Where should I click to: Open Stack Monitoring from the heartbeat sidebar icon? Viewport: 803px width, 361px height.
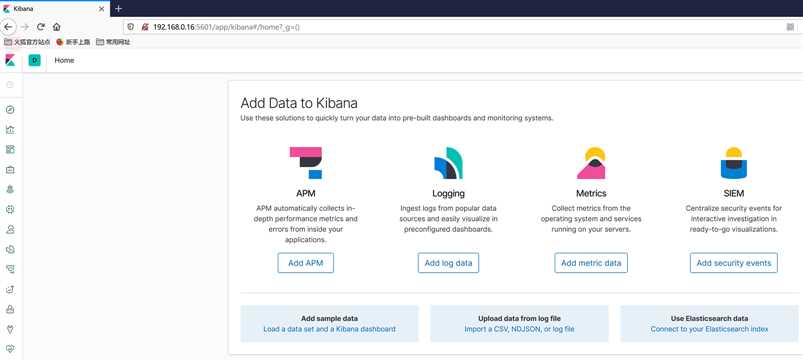point(10,349)
